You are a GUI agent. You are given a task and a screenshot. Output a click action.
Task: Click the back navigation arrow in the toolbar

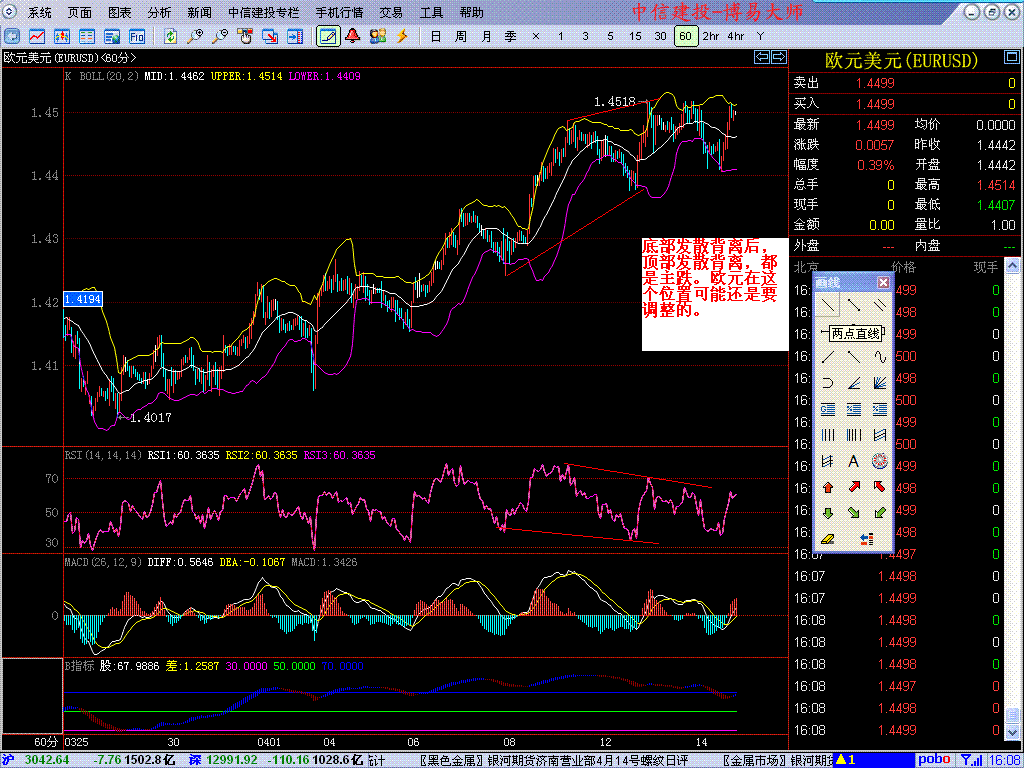[x=12, y=37]
